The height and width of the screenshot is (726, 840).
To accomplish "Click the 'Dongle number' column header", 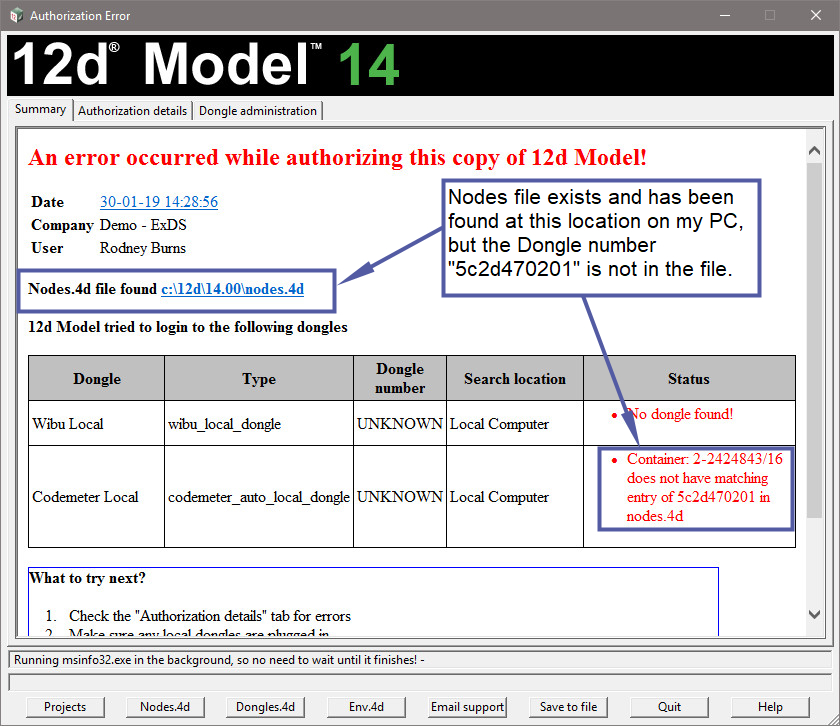I will click(x=400, y=378).
